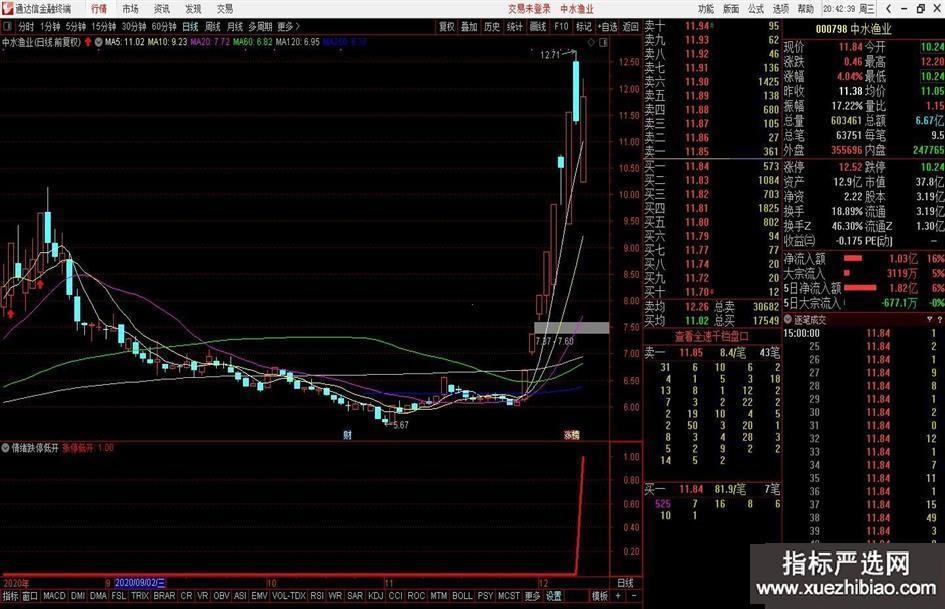
Task: Click the 通达信 app logo icon
Action: (7, 8)
